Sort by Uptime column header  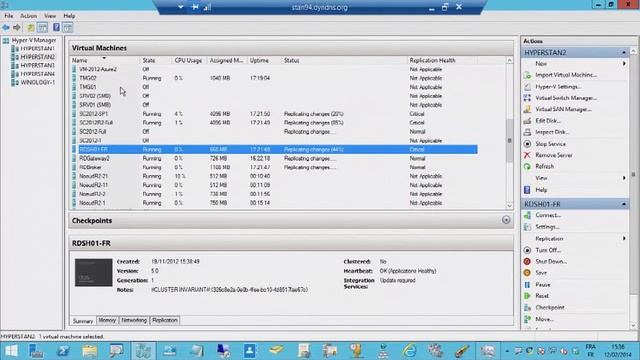pos(264,60)
